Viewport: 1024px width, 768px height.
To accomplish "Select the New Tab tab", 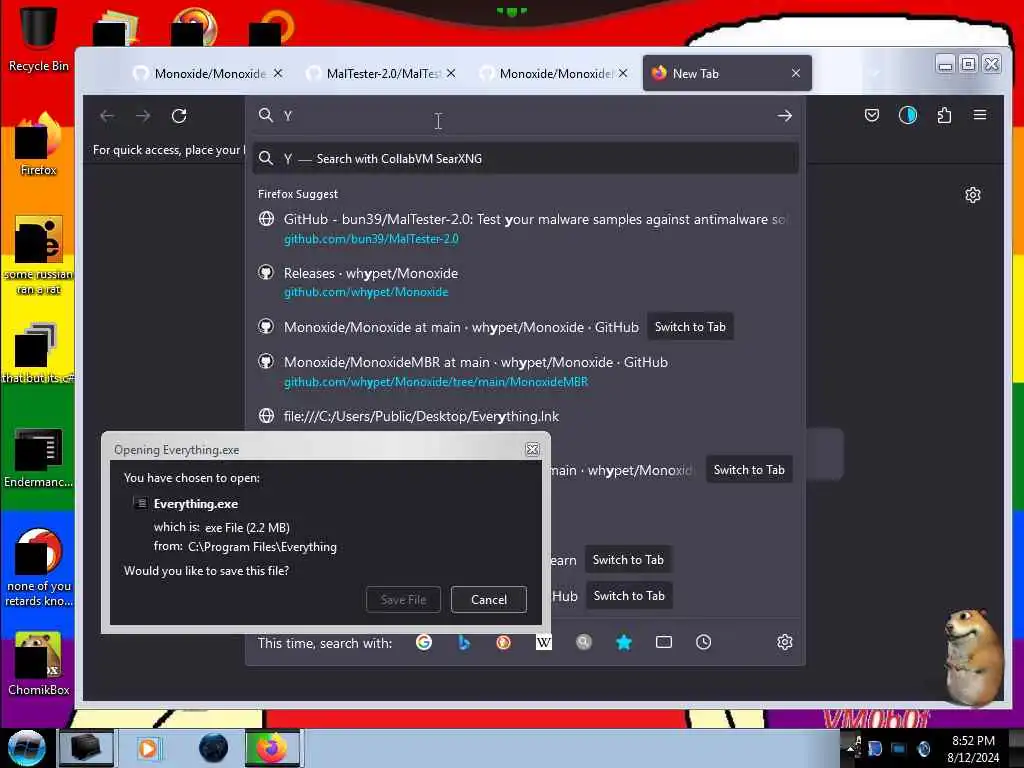I will [727, 73].
